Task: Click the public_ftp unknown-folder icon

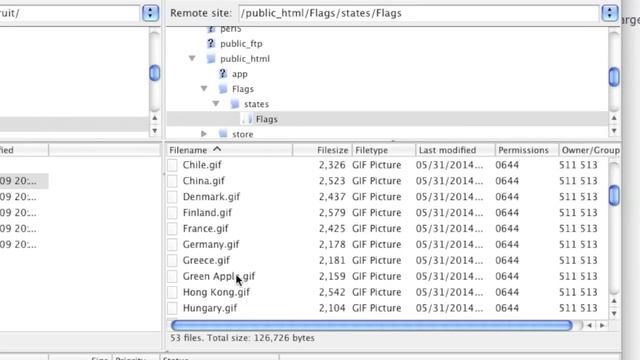Action: pos(211,43)
